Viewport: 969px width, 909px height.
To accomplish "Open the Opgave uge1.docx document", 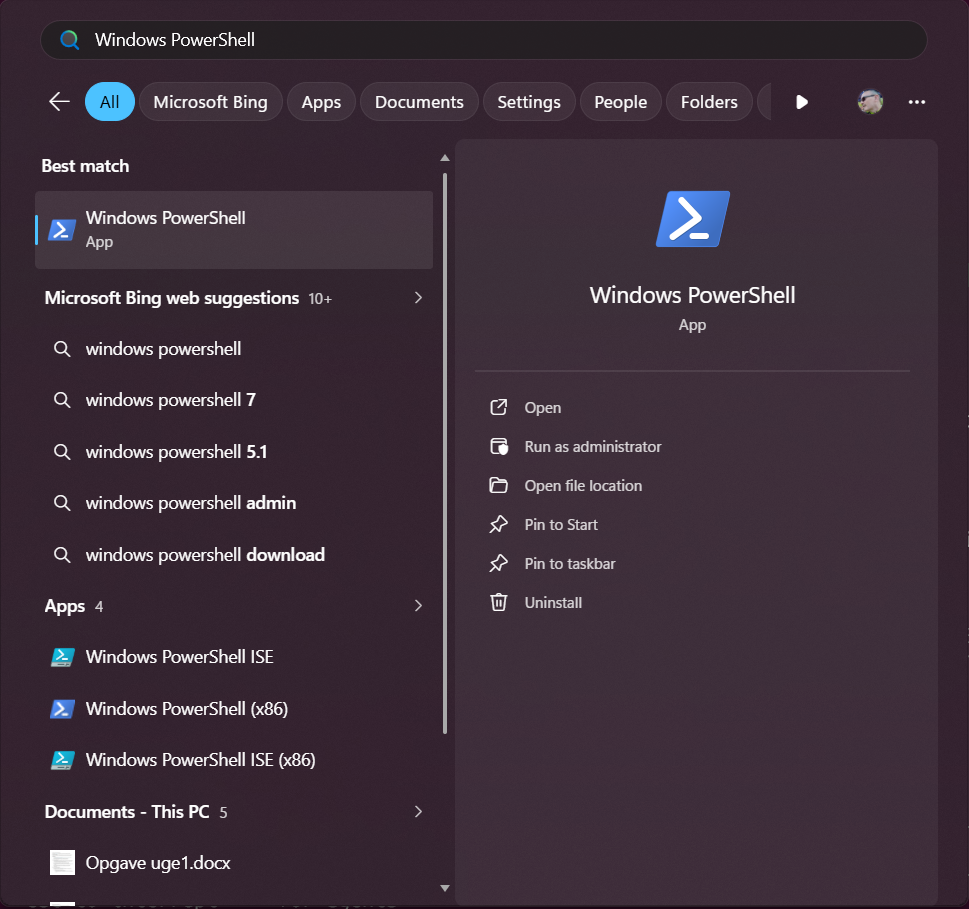I will pyautogui.click(x=234, y=863).
